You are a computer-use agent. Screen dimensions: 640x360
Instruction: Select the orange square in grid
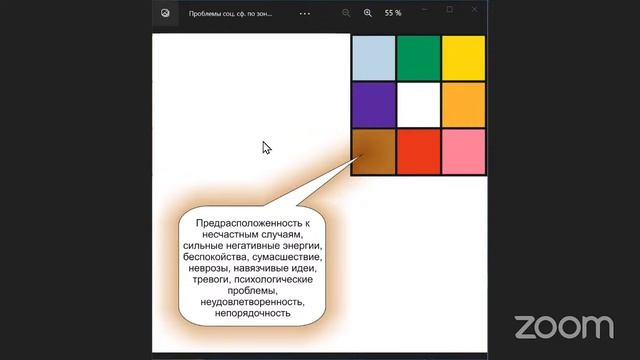pos(463,105)
